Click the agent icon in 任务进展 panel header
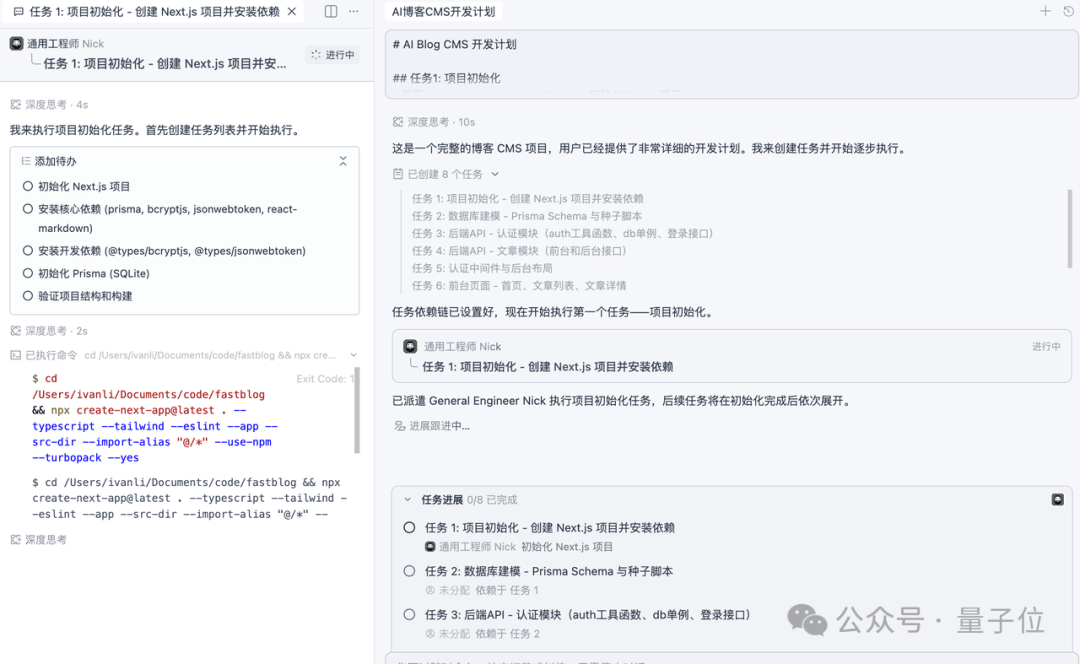 pos(1058,498)
